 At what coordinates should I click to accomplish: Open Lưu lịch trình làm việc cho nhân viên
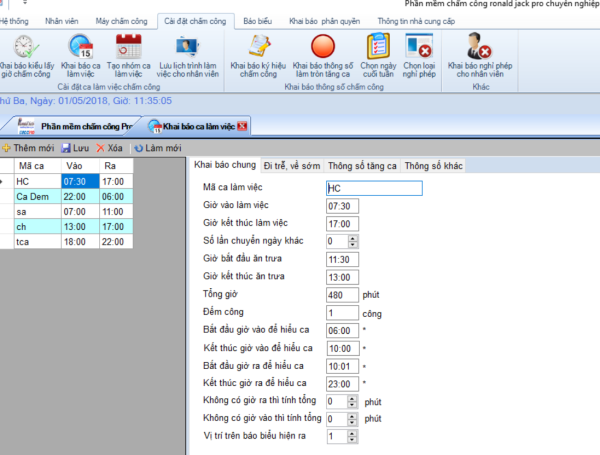tap(186, 47)
